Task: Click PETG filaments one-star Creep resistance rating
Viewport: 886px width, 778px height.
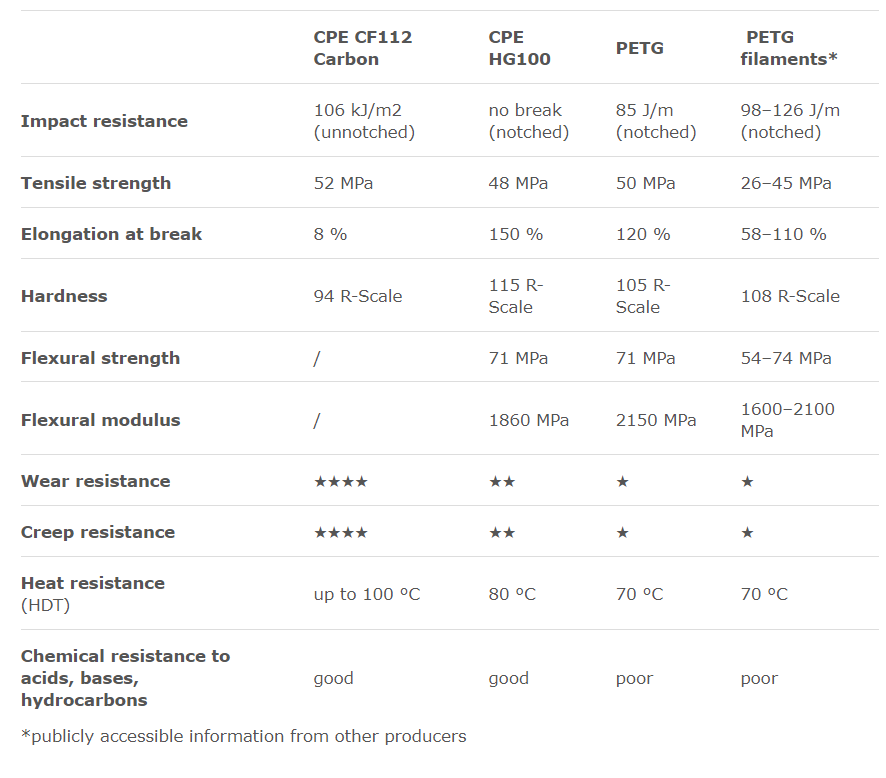Action: pos(747,532)
